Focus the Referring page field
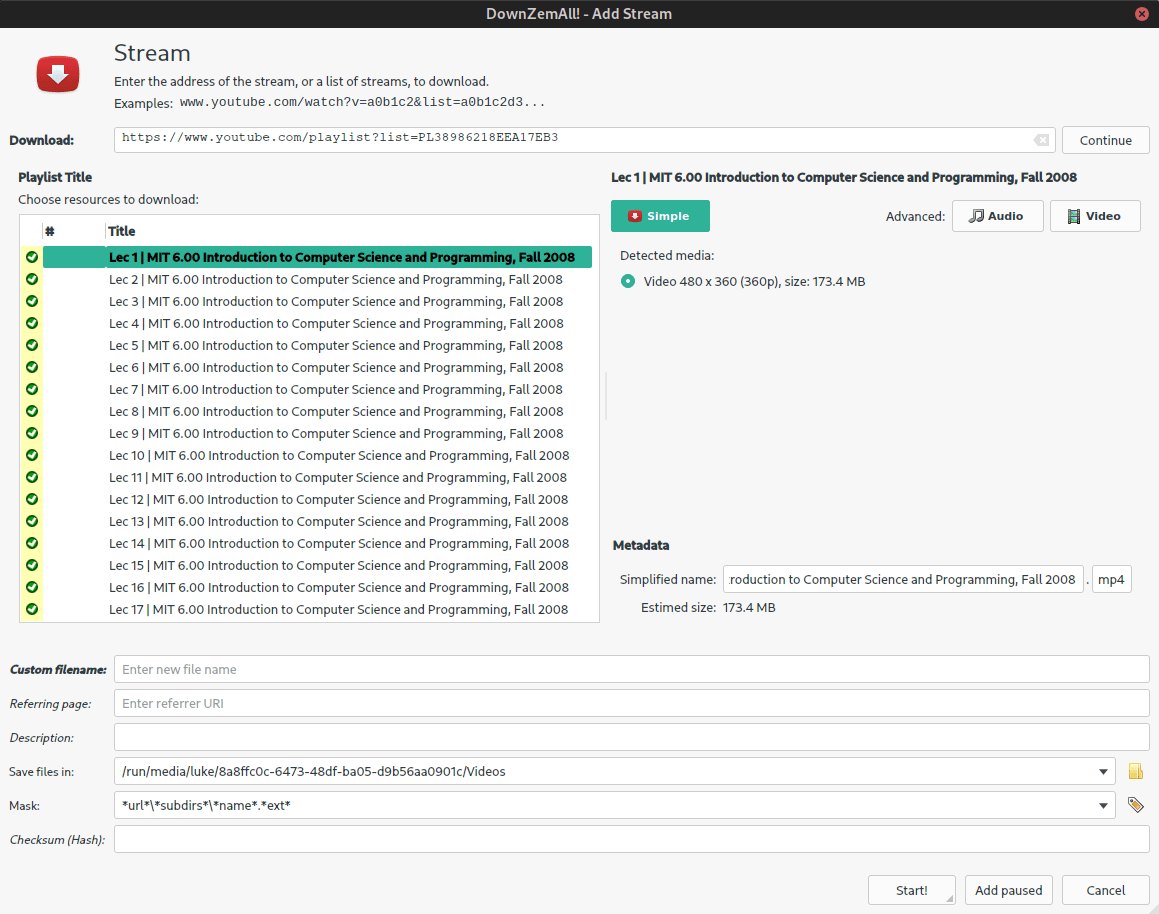Viewport: 1159px width, 914px height. click(631, 703)
